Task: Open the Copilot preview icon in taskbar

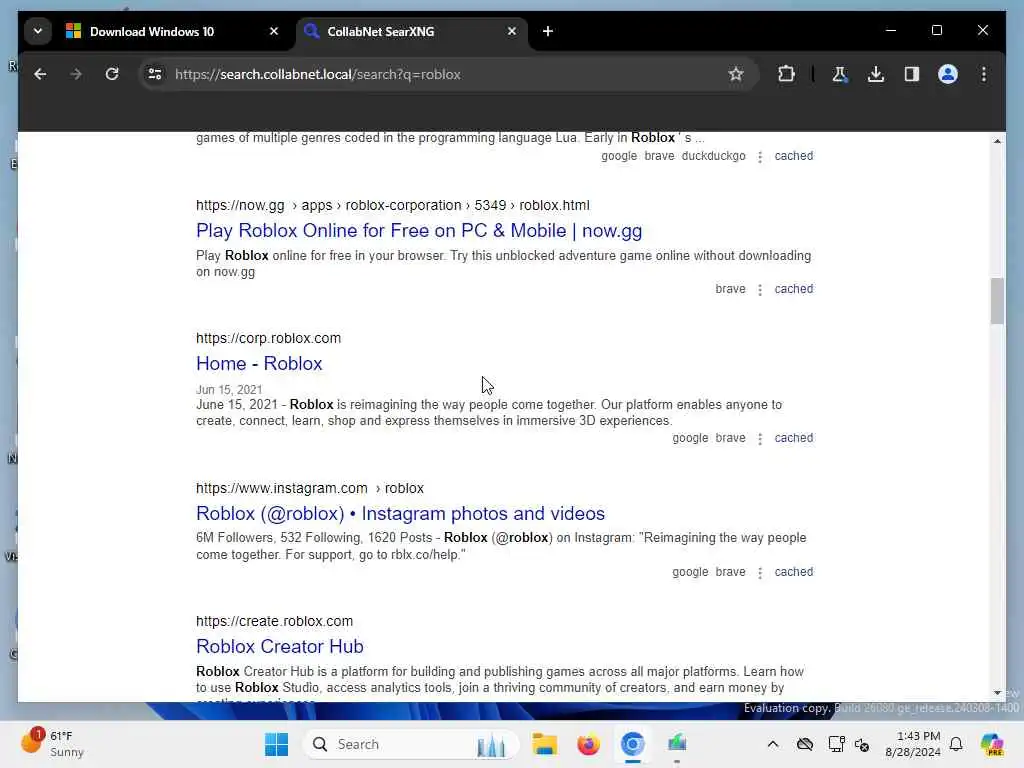Action: click(992, 744)
